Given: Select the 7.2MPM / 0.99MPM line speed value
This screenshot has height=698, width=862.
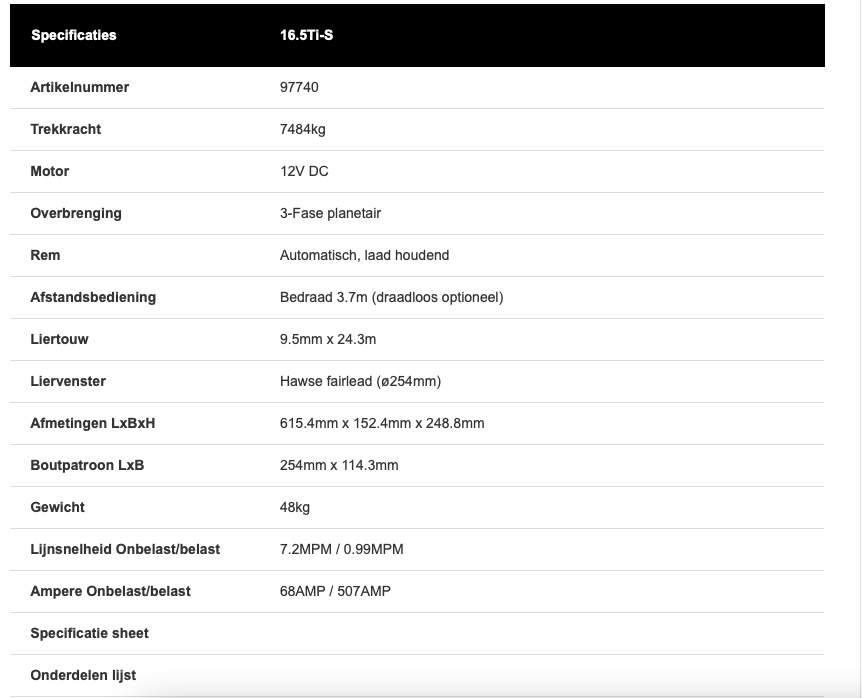Looking at the screenshot, I should [341, 549].
